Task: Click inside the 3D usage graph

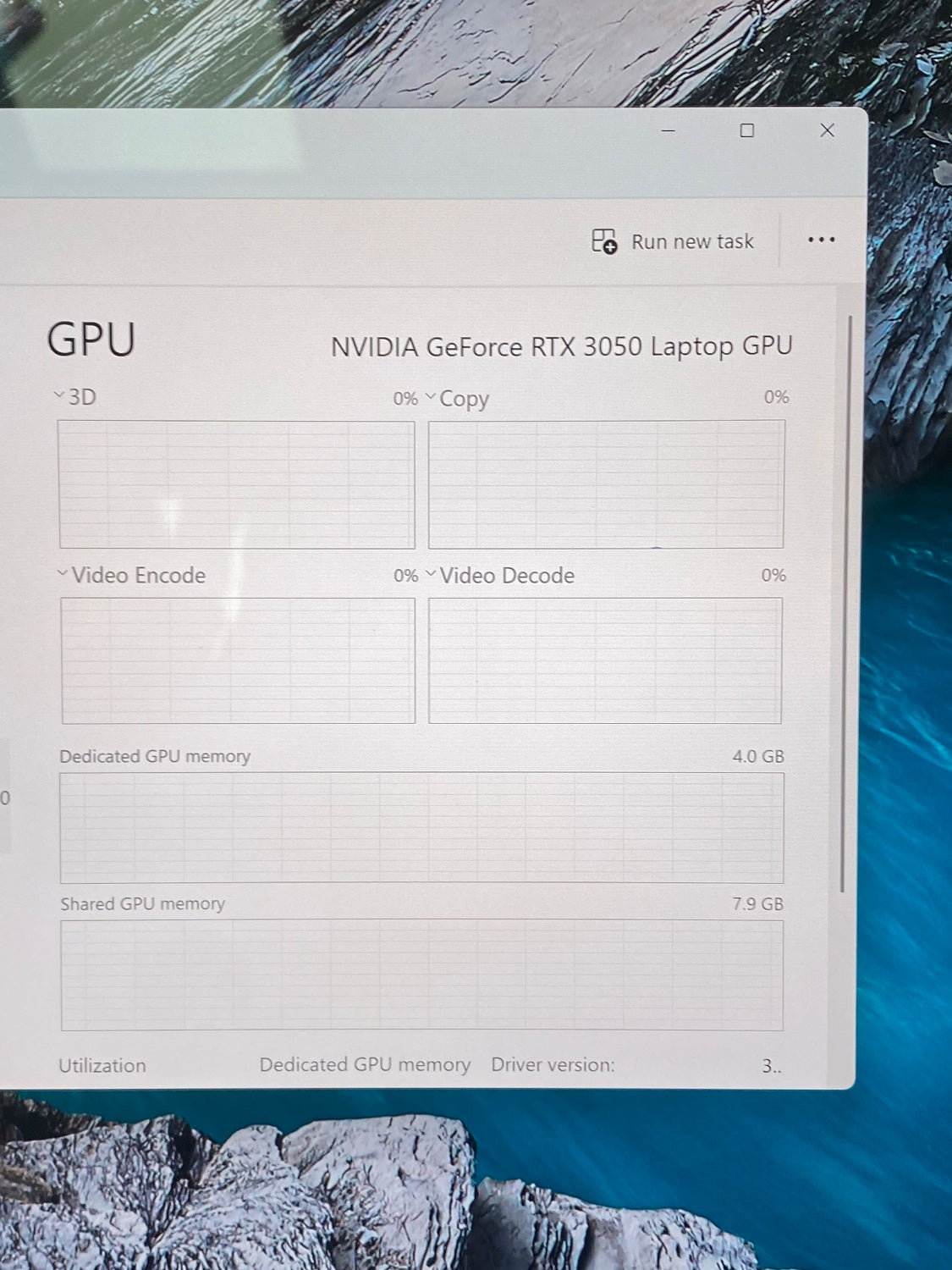Action: click(236, 484)
